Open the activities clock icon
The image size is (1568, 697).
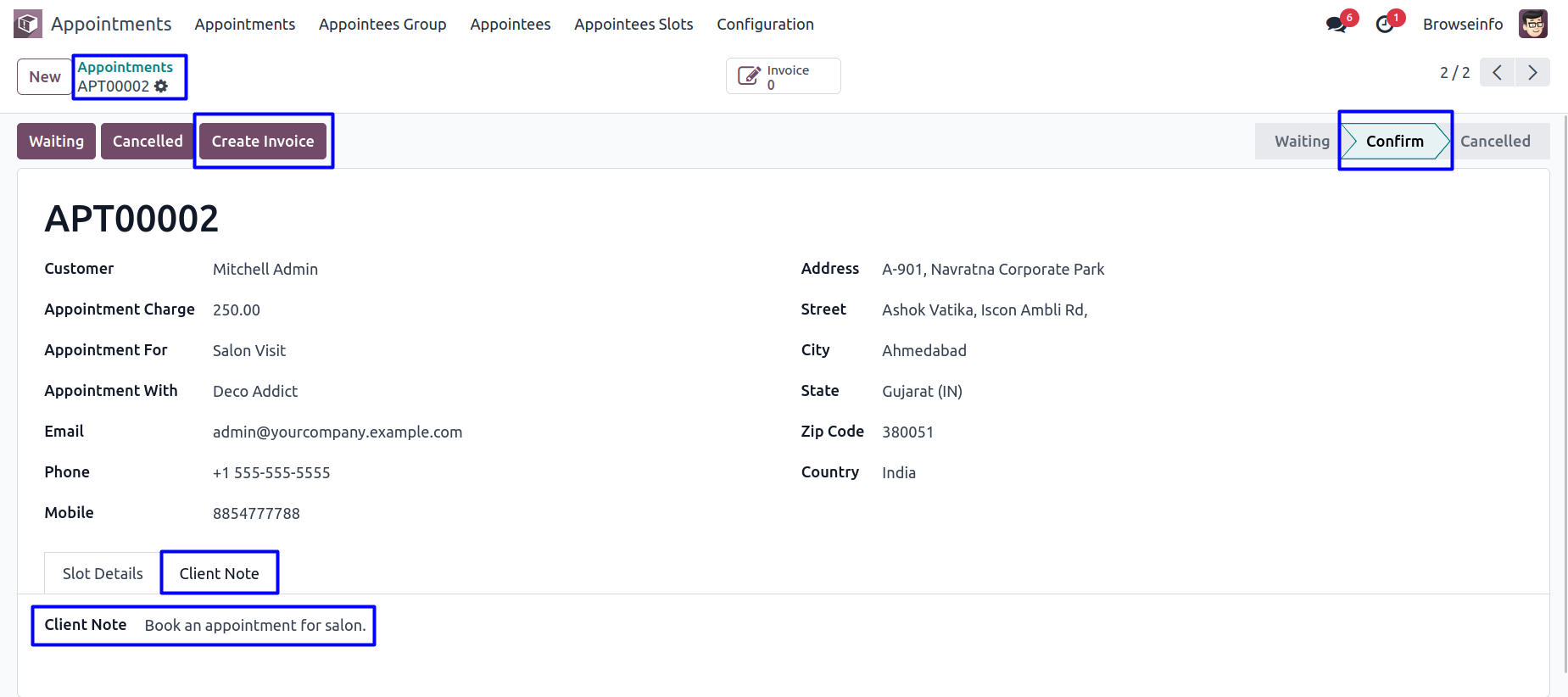1385,25
